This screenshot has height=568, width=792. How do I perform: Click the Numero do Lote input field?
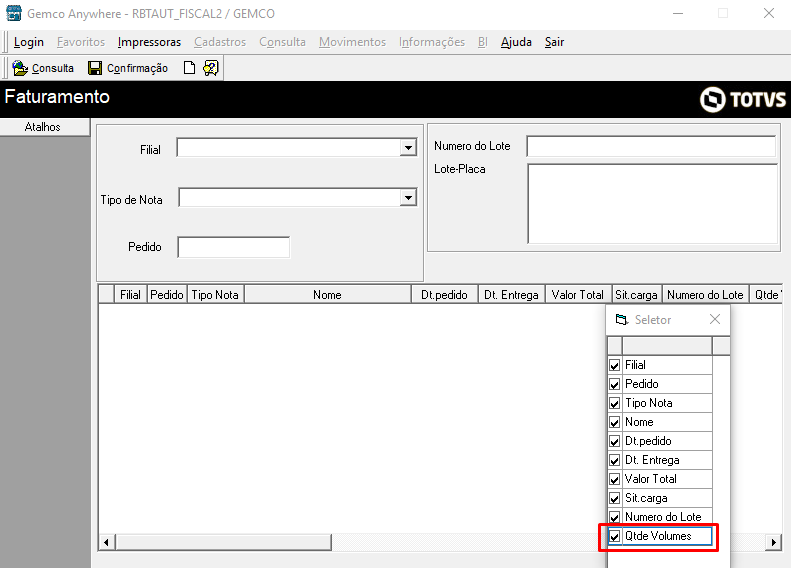coord(651,146)
